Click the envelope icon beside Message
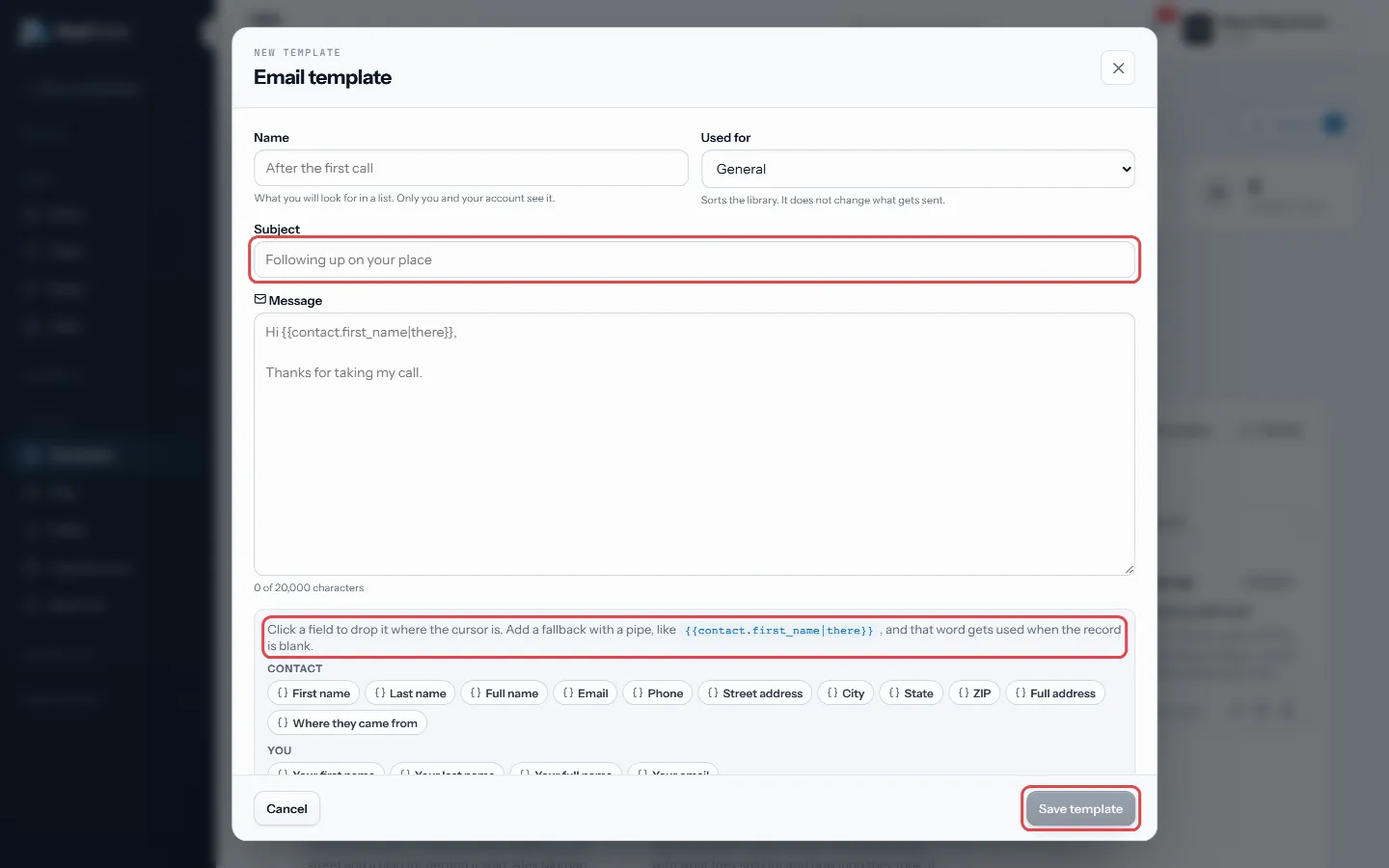The height and width of the screenshot is (868, 1389). click(x=260, y=300)
